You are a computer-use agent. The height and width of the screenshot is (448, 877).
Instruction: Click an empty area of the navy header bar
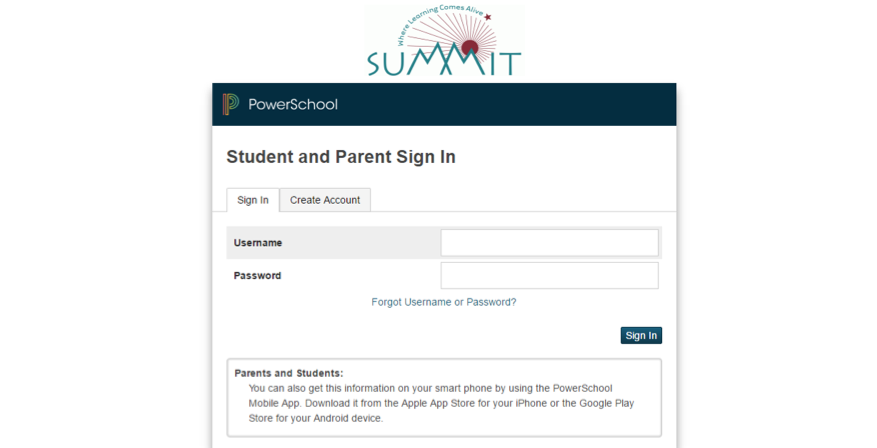[503, 105]
